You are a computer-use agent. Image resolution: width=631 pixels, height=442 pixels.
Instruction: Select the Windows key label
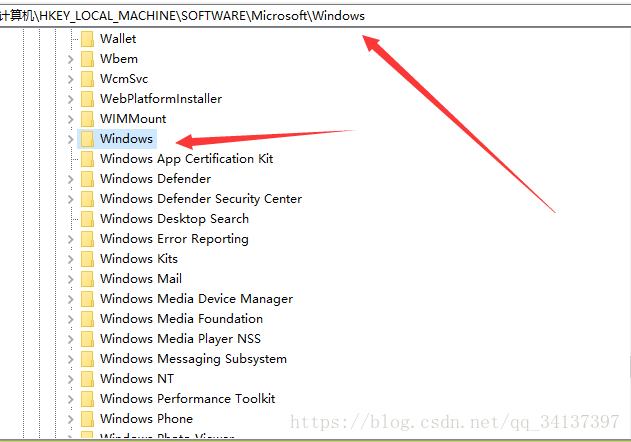coord(126,138)
